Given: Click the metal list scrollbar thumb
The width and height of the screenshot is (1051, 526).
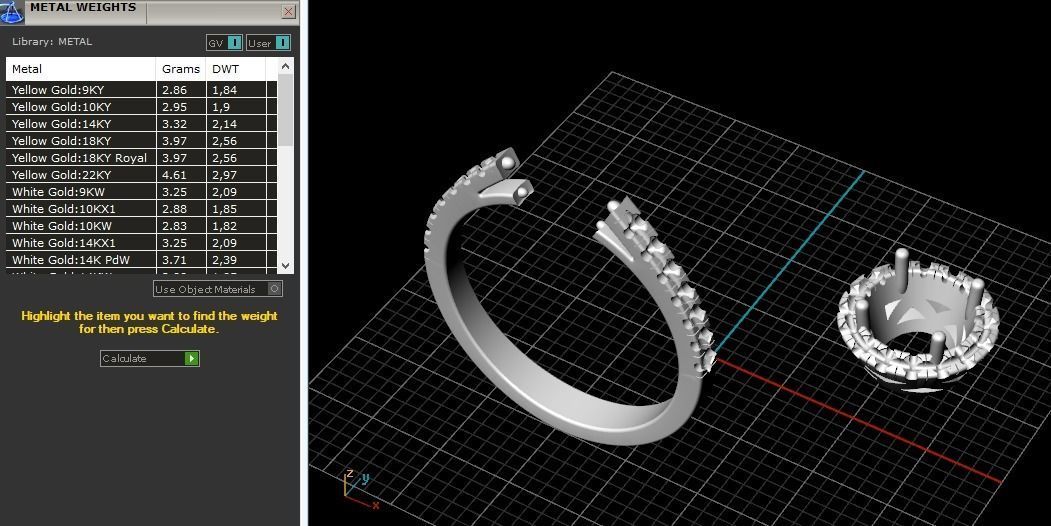Looking at the screenshot, I should click(x=286, y=111).
